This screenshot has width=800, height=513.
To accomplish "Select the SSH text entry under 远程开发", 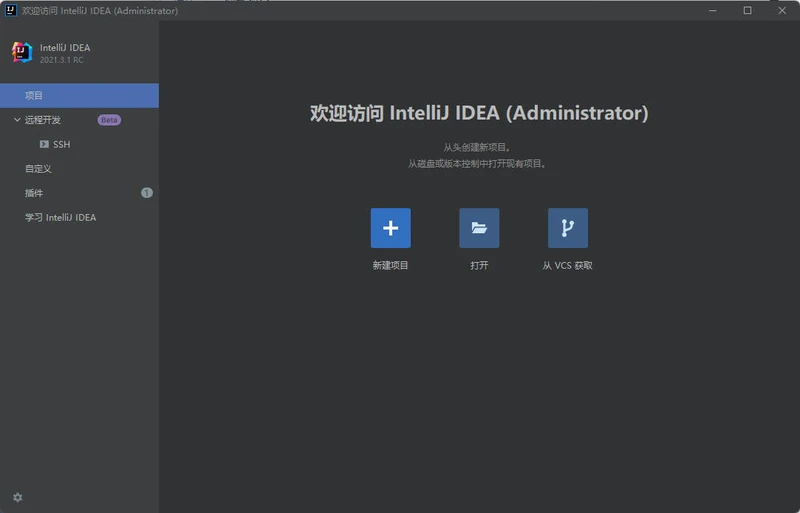I will pos(62,145).
